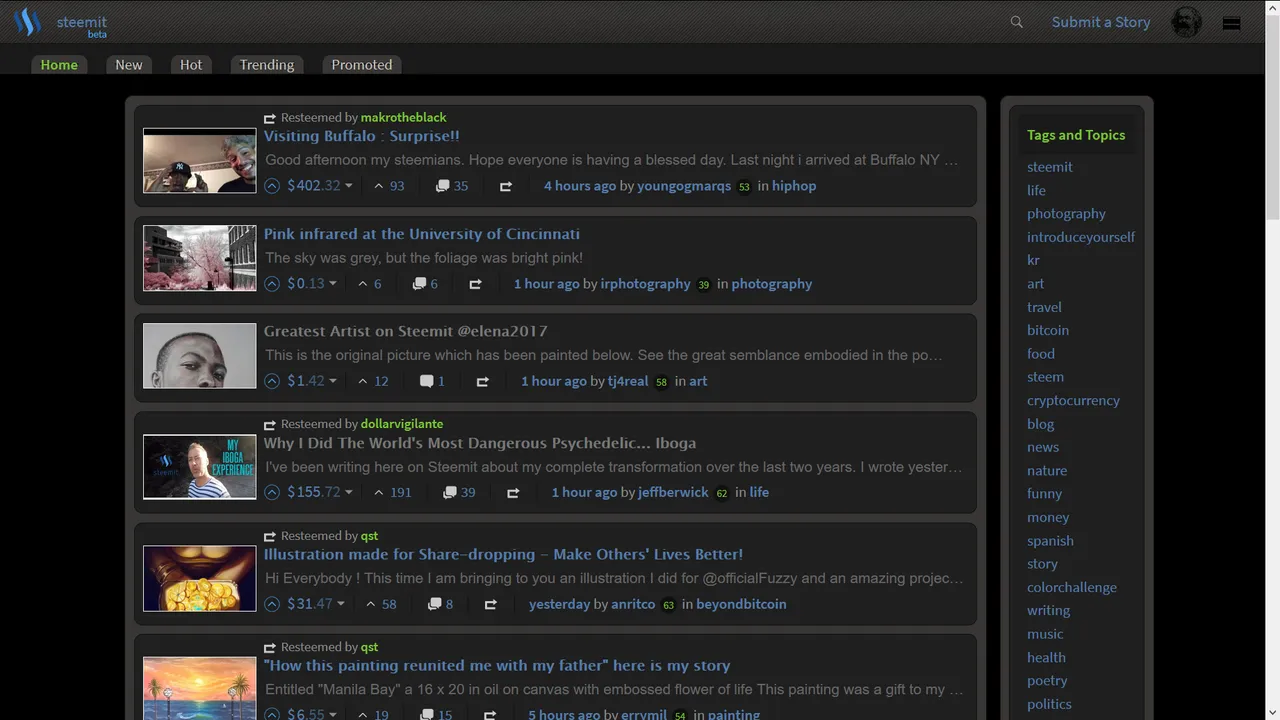The width and height of the screenshot is (1280, 720).
Task: Open search with the magnifier icon
Action: pos(1017,22)
